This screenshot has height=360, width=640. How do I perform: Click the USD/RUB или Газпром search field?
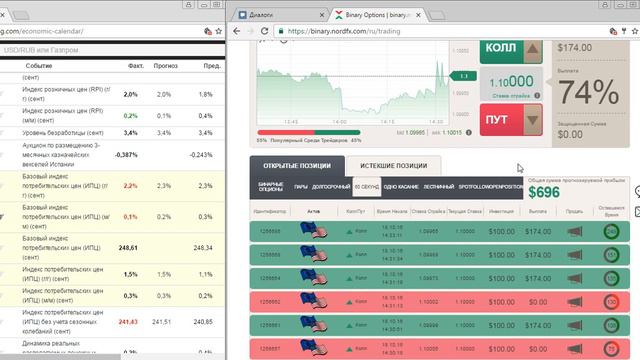[x=112, y=50]
